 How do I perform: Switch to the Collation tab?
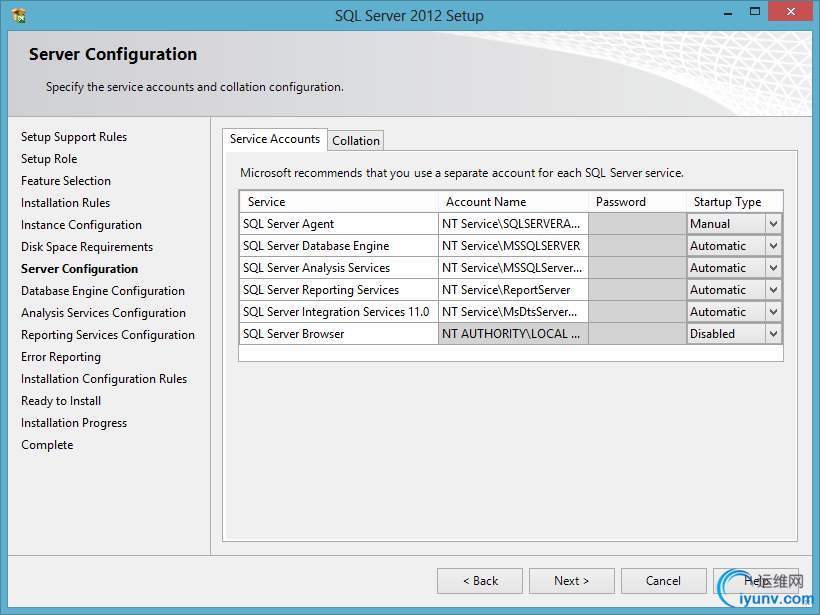pyautogui.click(x=356, y=141)
